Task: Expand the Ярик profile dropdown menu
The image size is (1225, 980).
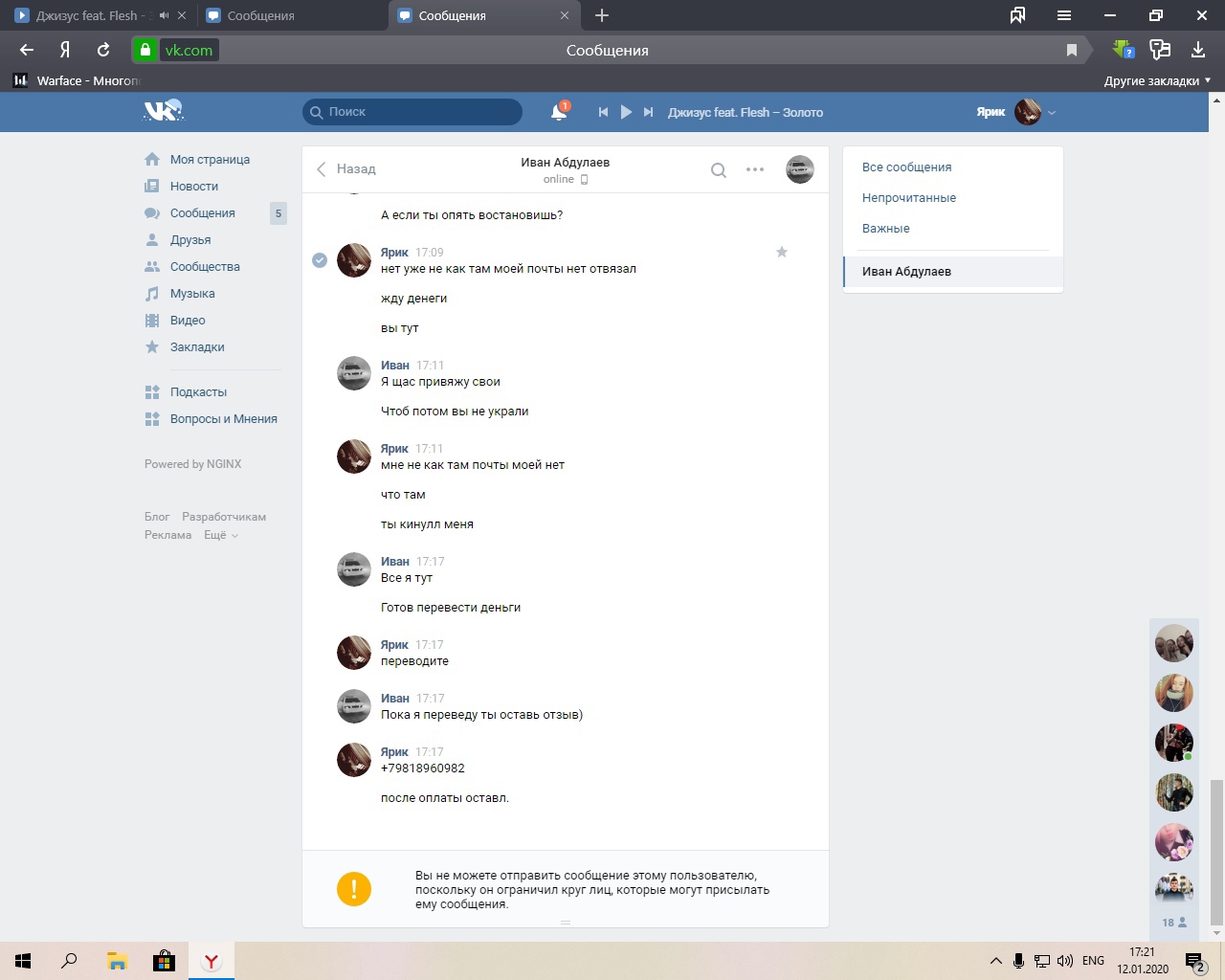Action: [x=1052, y=112]
